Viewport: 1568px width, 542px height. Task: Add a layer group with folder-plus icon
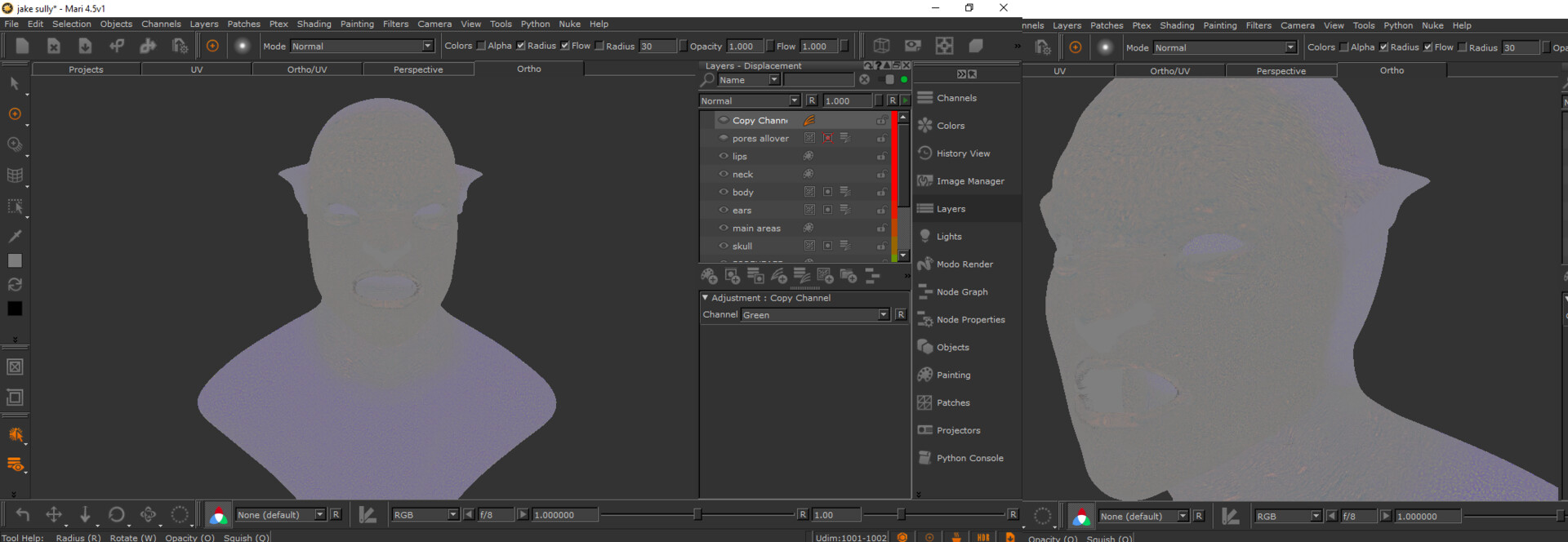pyautogui.click(x=849, y=276)
